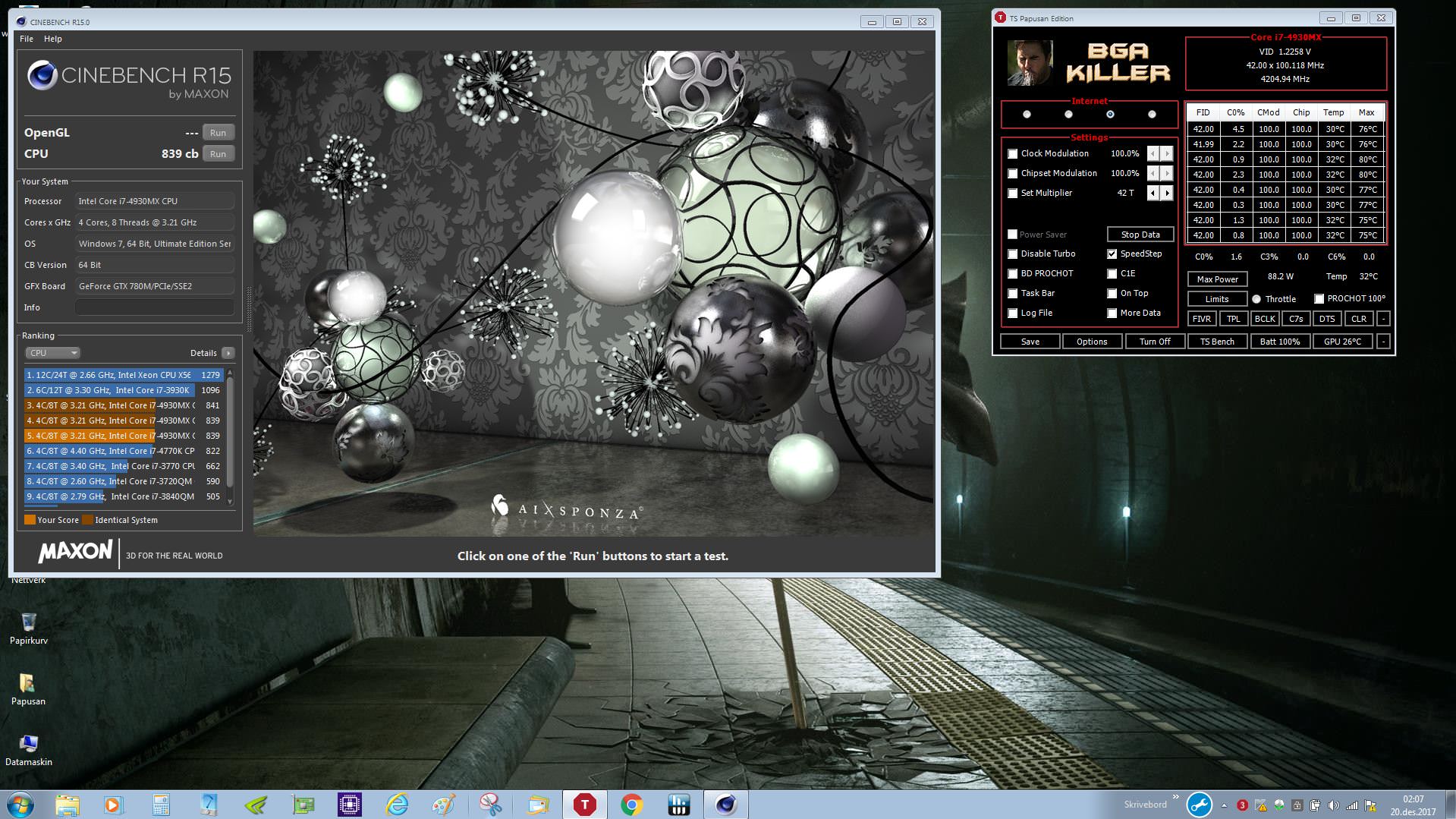Enable the Task Bar checkbox
This screenshot has width=1456, height=819.
tap(1013, 294)
